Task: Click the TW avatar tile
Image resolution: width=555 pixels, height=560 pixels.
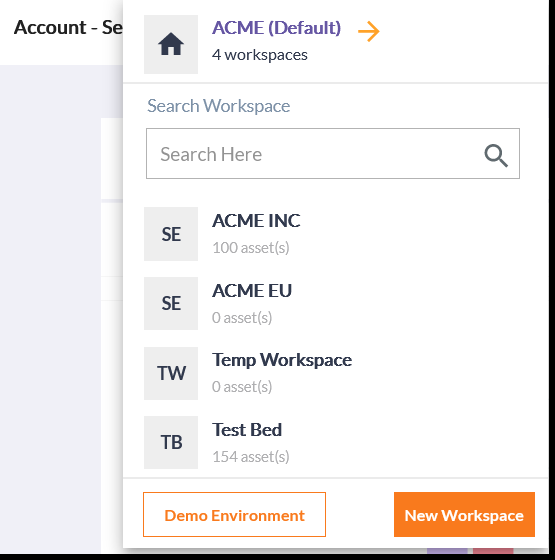Action: pos(171,373)
